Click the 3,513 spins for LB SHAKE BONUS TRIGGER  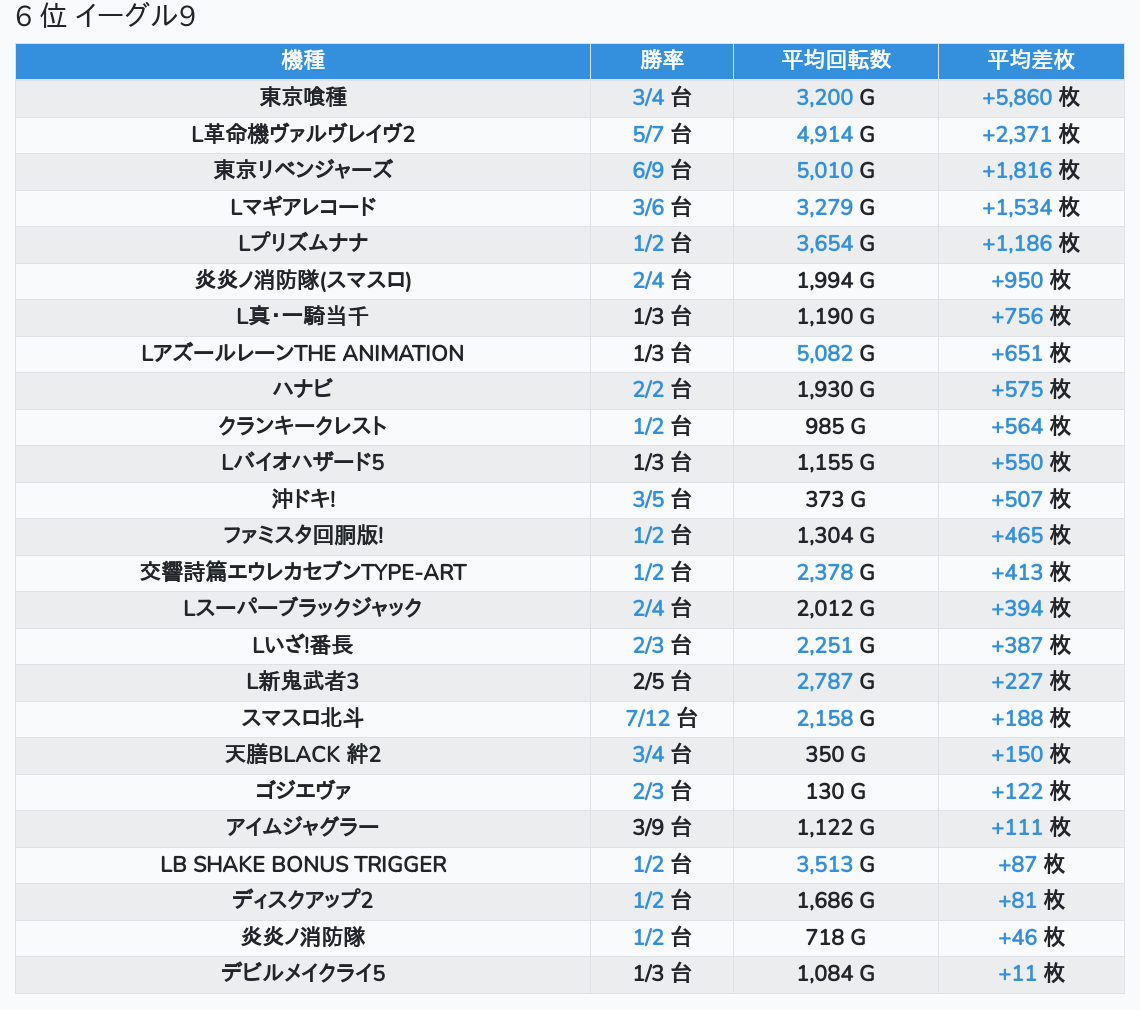click(x=824, y=864)
